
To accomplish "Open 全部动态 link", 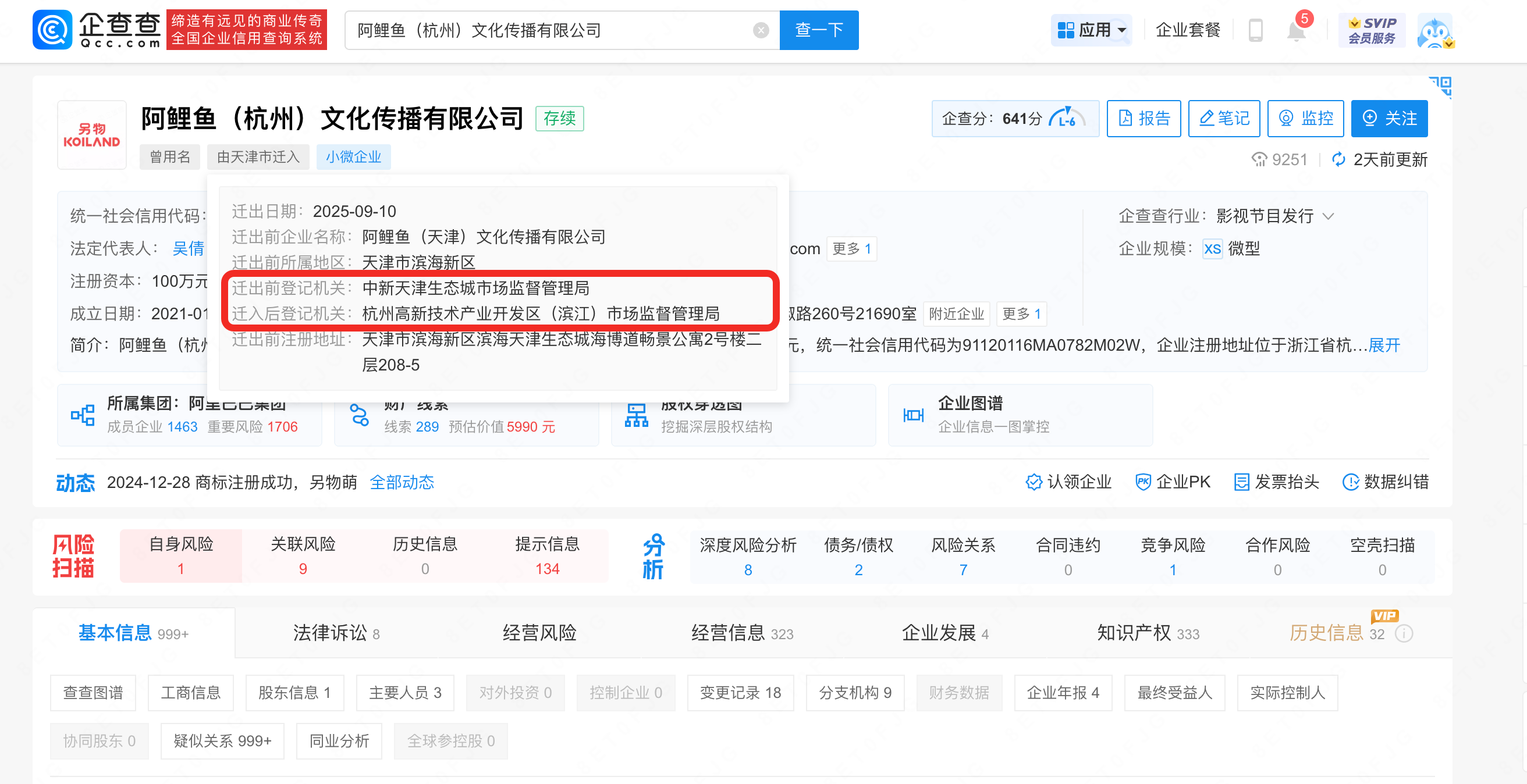I will (x=402, y=482).
